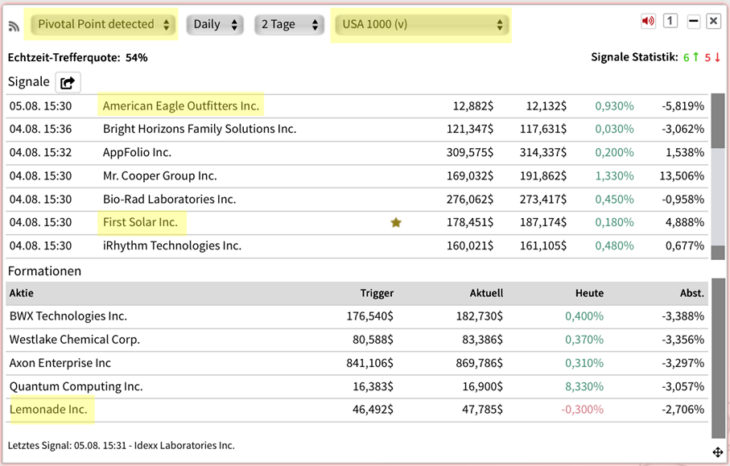This screenshot has width=730, height=466.
Task: Open the Pivotal Point detected dropdown
Action: coord(103,24)
